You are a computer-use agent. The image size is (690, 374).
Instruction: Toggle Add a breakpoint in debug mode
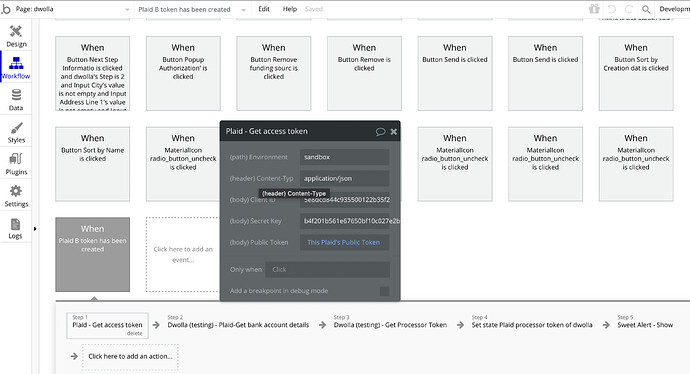click(x=384, y=291)
